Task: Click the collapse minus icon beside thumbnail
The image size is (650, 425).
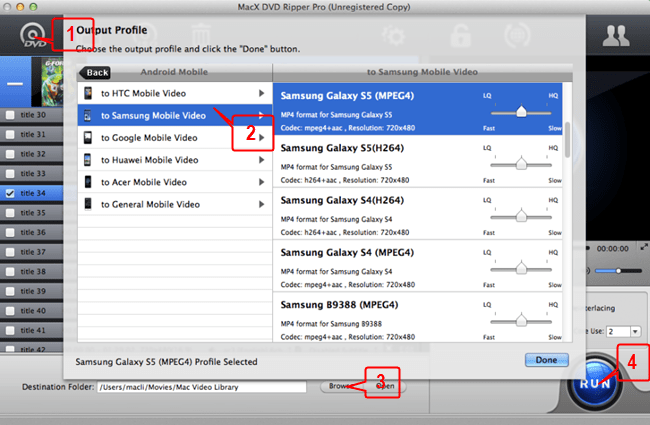Action: point(15,83)
